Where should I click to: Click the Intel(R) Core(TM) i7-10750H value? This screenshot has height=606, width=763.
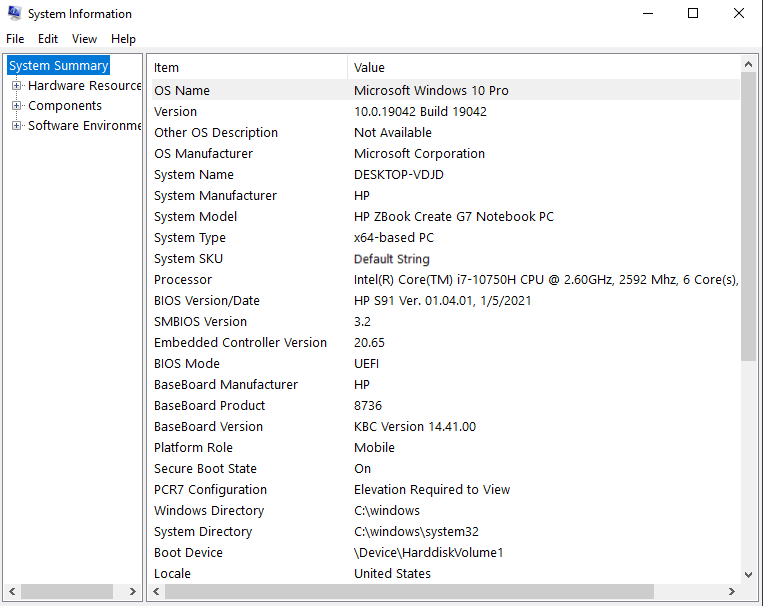coord(546,279)
